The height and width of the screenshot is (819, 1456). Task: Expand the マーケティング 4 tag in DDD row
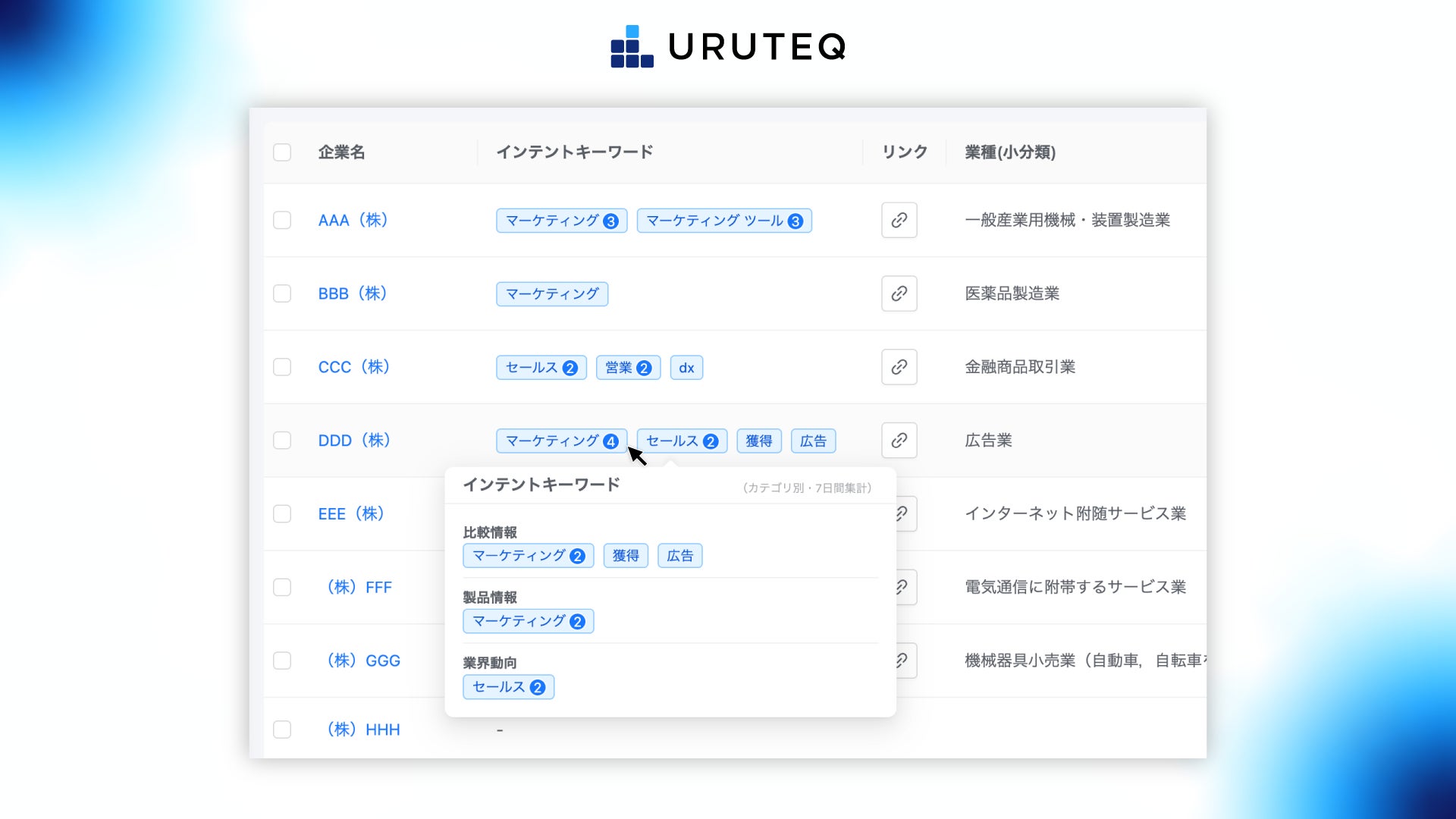pyautogui.click(x=561, y=441)
